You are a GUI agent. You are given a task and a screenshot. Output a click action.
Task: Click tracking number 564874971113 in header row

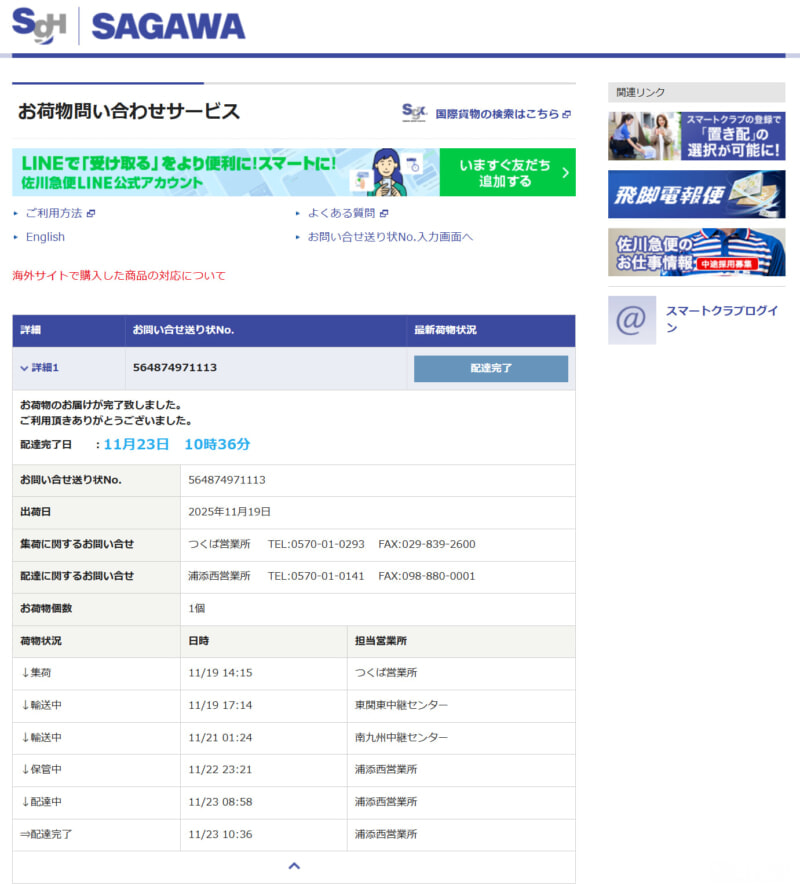point(175,368)
